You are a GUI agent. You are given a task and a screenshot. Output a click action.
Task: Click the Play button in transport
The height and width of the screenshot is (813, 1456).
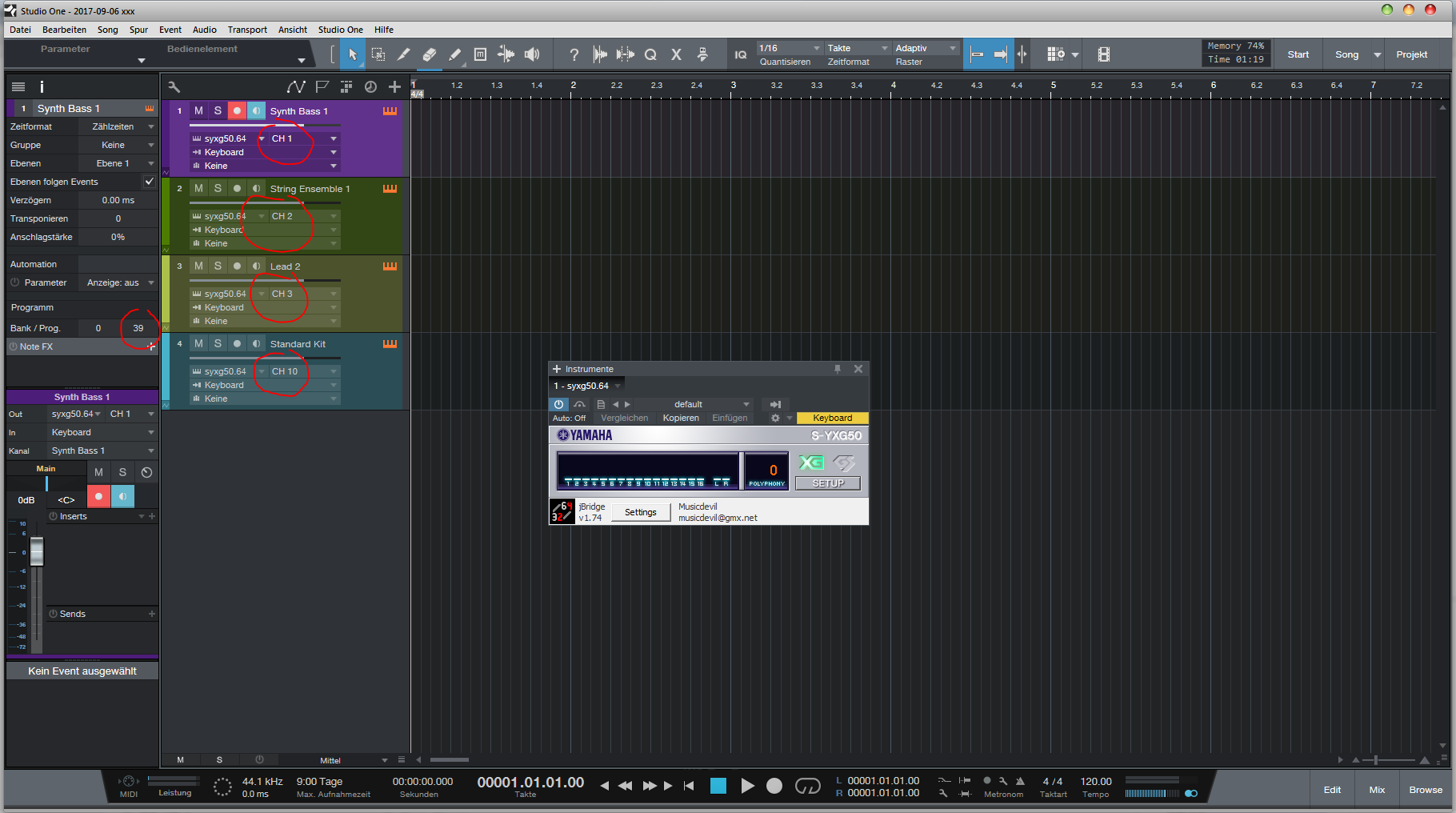(747, 786)
